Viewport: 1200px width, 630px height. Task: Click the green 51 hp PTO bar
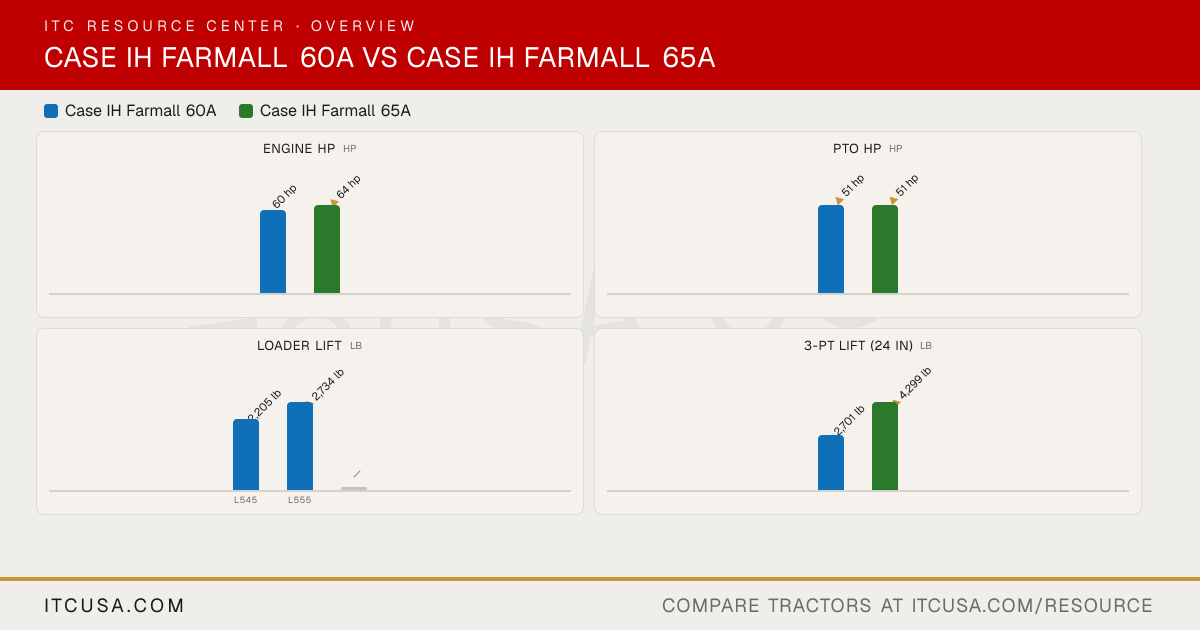(x=885, y=249)
